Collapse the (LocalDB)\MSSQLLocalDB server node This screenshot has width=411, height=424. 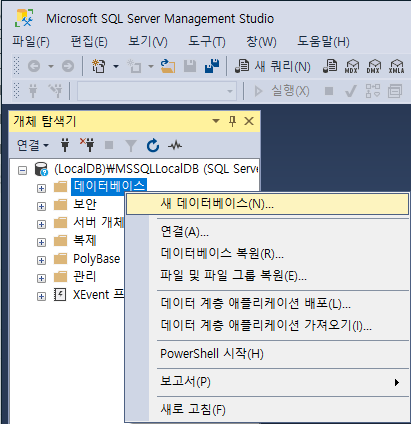coord(22,170)
